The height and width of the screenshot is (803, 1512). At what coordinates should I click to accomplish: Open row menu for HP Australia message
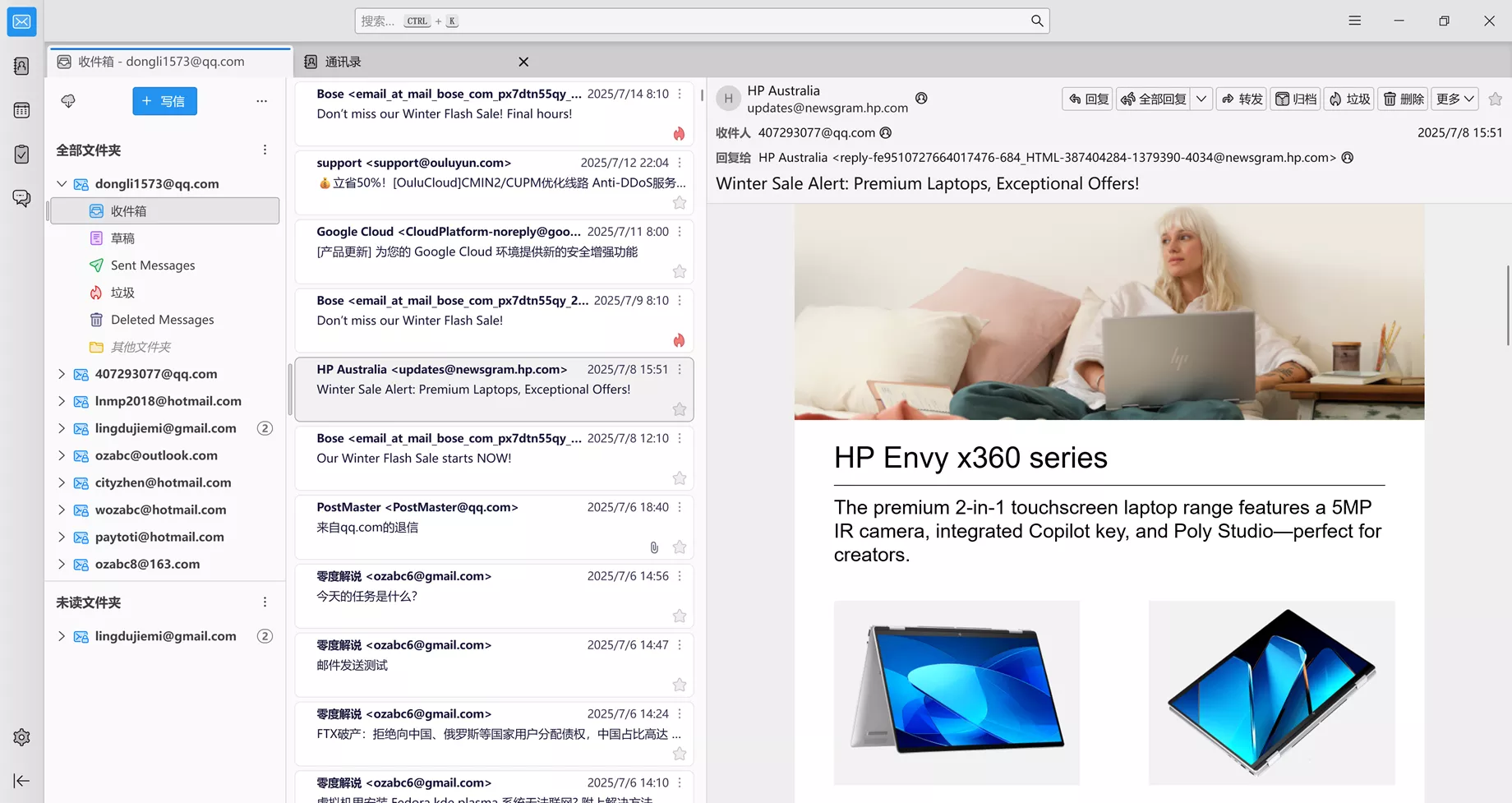[680, 370]
